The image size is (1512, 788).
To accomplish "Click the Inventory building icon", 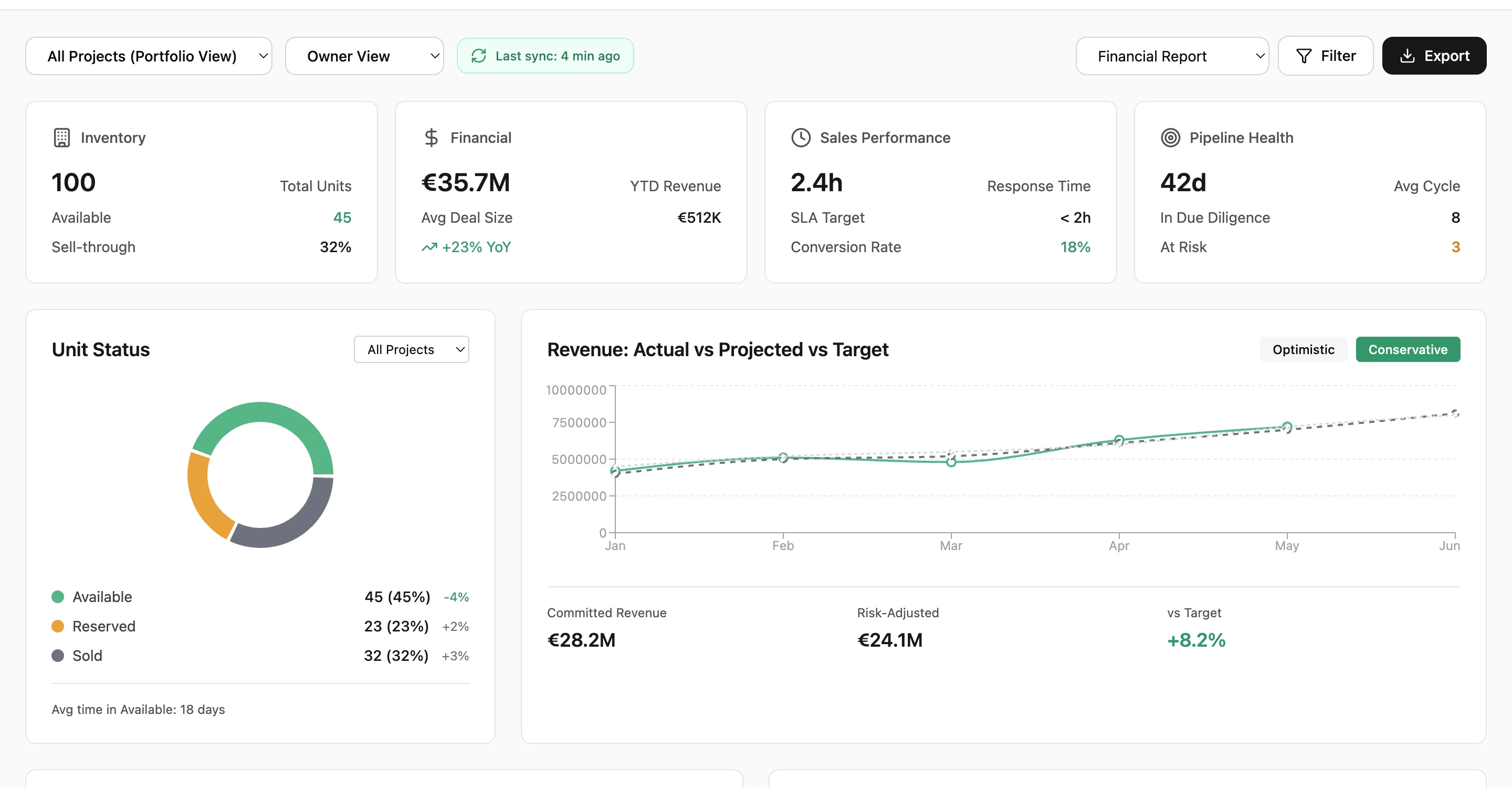I will [x=63, y=138].
